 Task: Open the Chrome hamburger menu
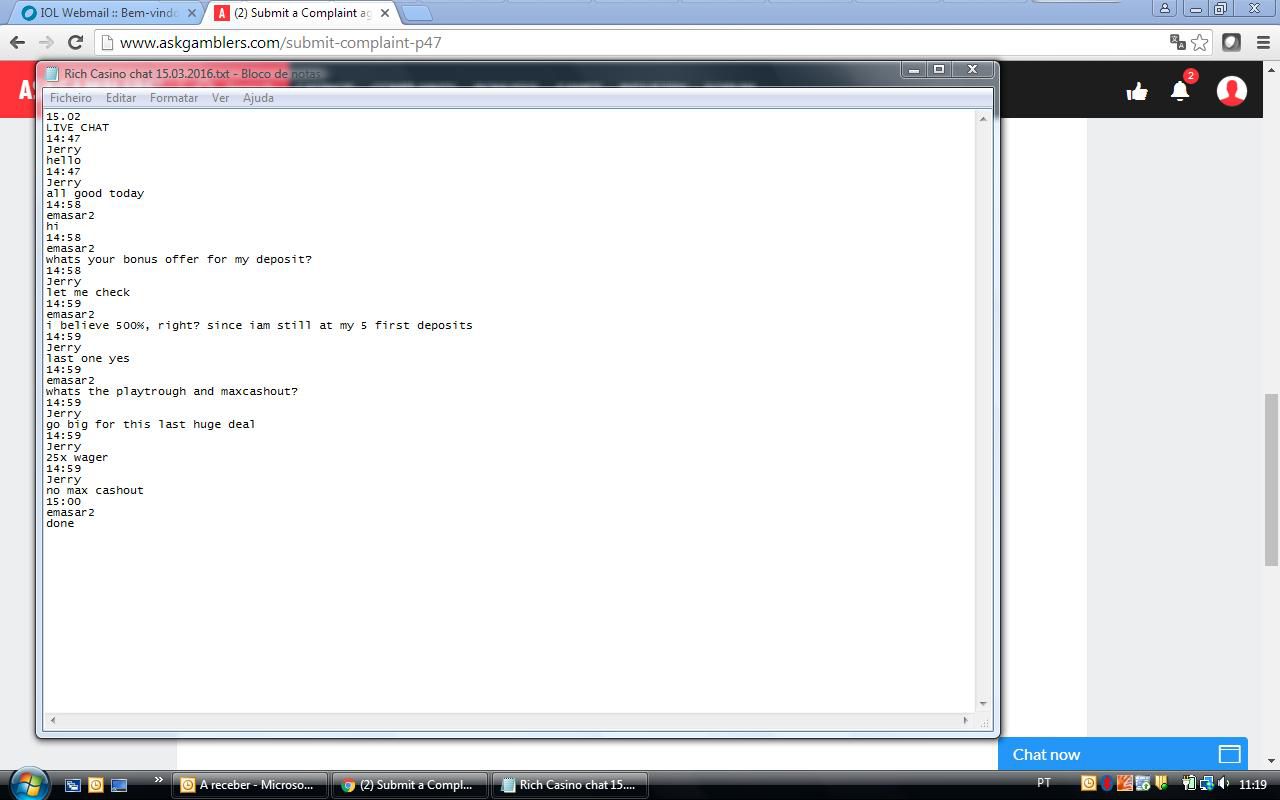tap(1262, 42)
